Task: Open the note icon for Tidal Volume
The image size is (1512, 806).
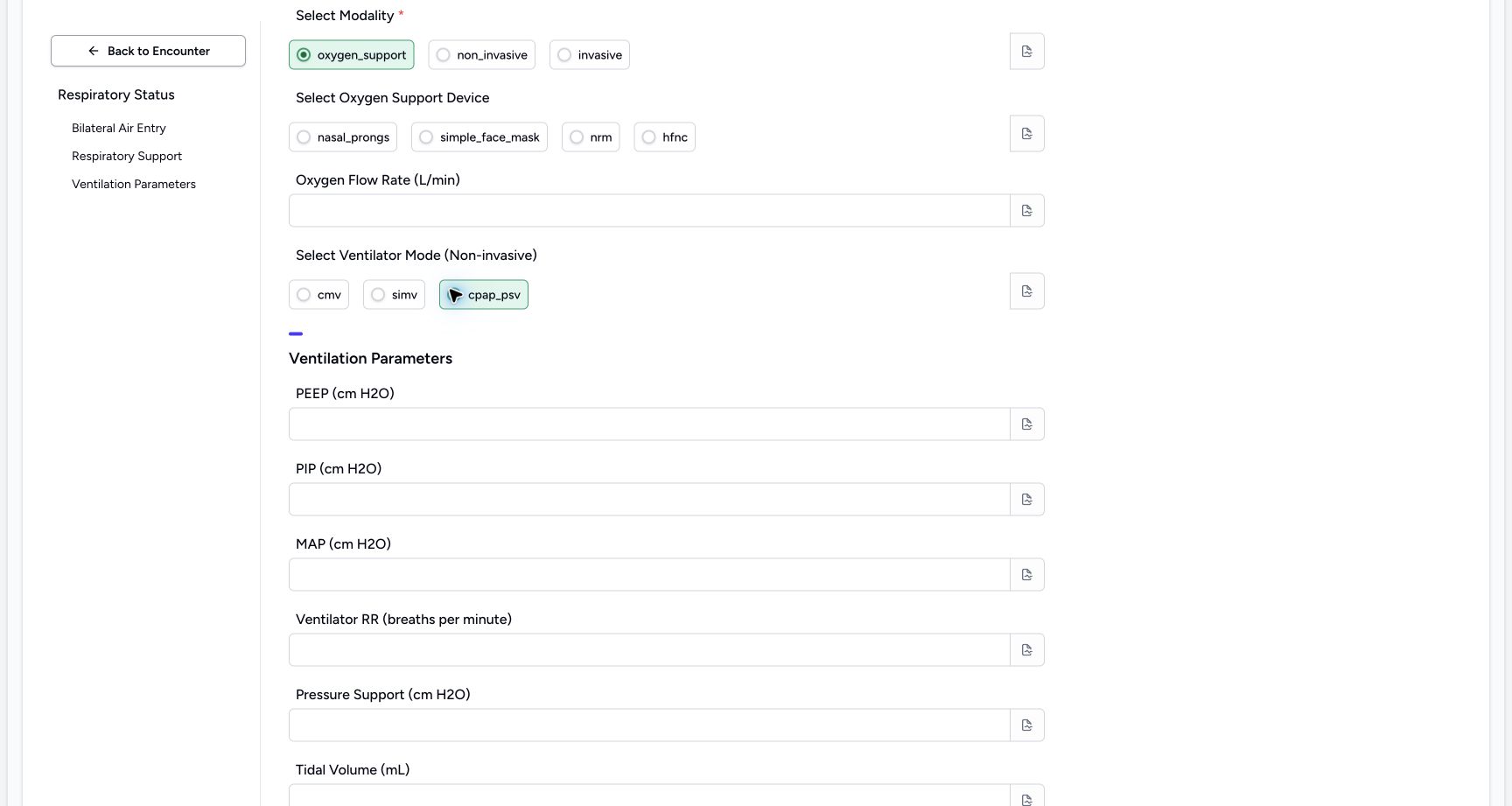Action: tap(1027, 796)
